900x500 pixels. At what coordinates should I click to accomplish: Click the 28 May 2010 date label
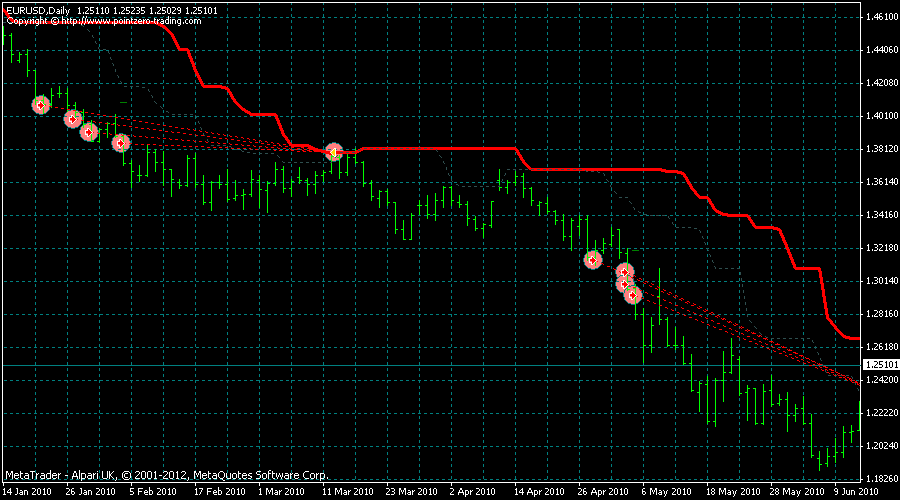[797, 492]
